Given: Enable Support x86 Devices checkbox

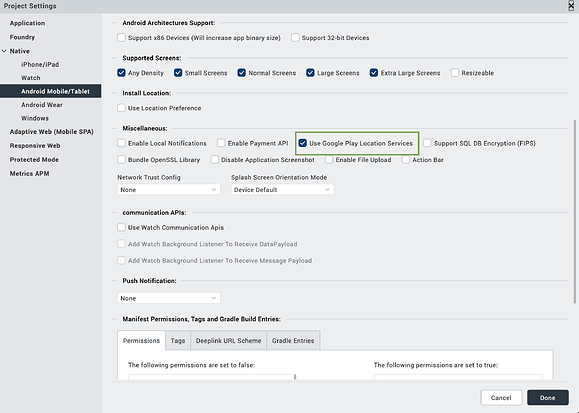Looking at the screenshot, I should 121,38.
